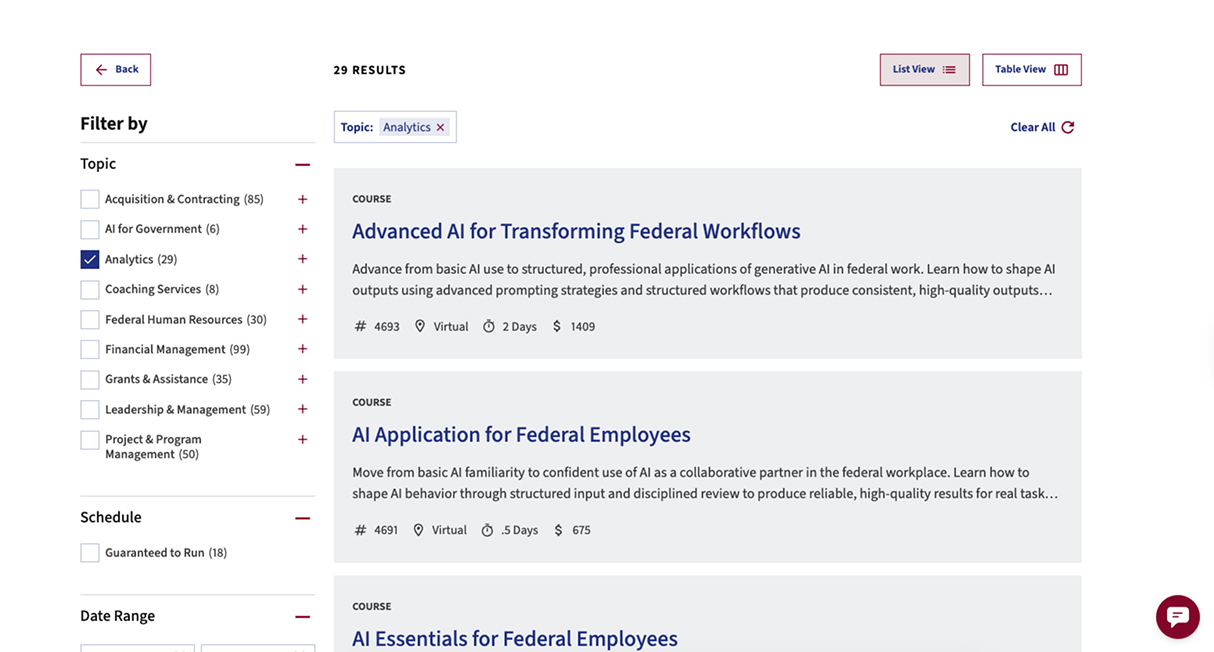1214x652 pixels.
Task: Click the Financial Management (99) label
Action: [x=177, y=350]
